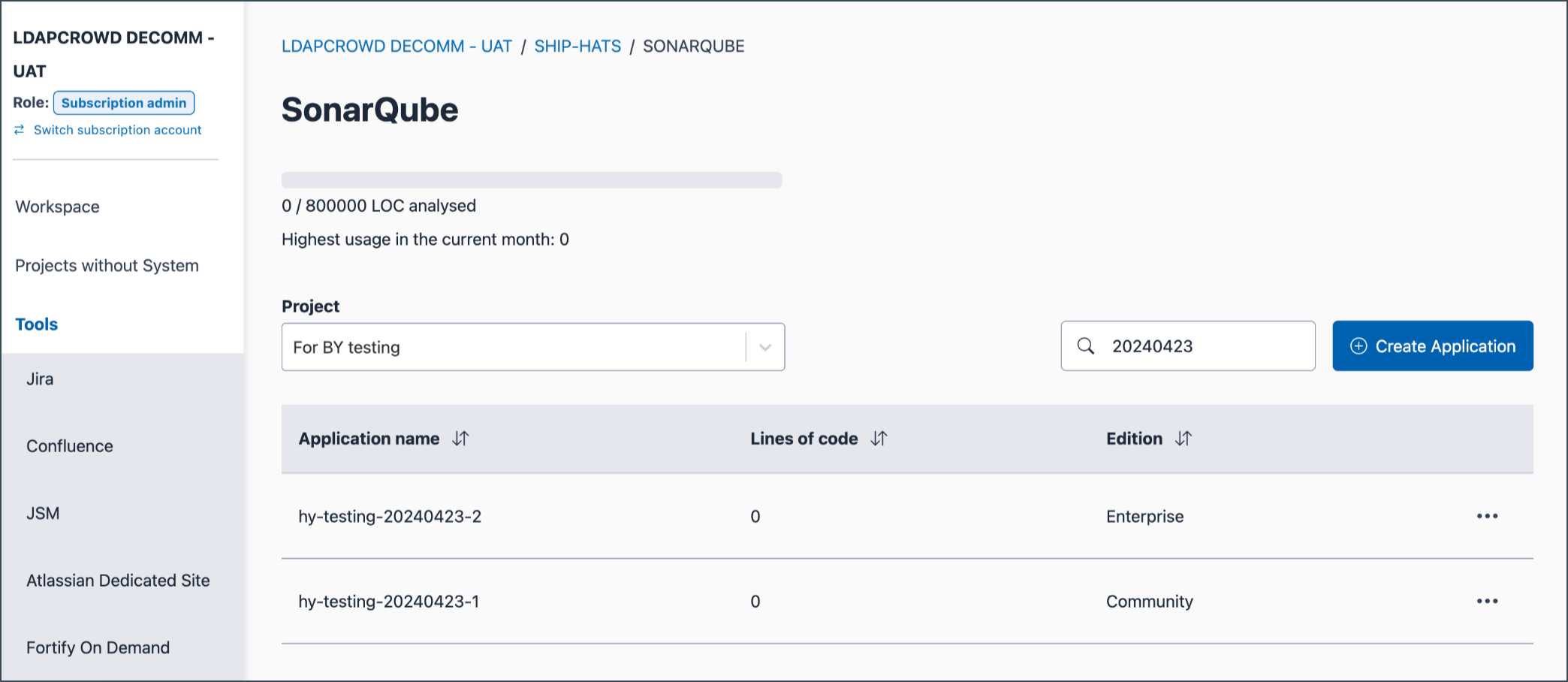The image size is (1568, 682).
Task: Click the Create Application button
Action: [x=1433, y=346]
